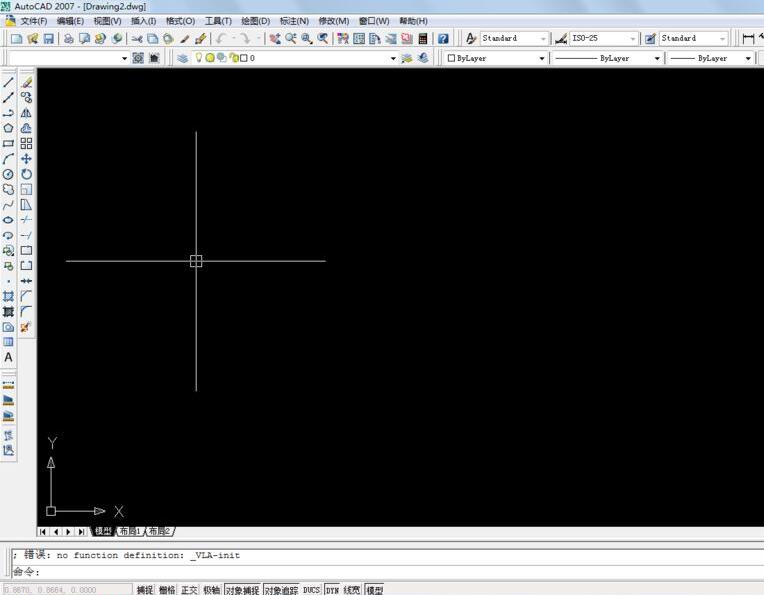Viewport: 764px width, 595px height.
Task: Select the Copy object tool
Action: (26, 97)
